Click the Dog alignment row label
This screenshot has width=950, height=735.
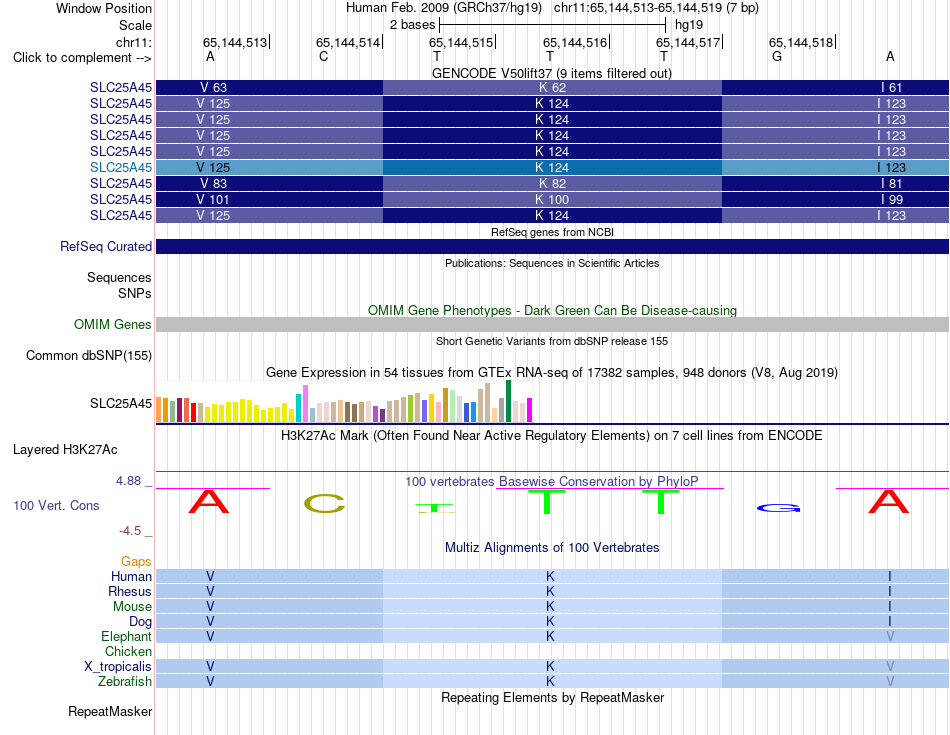140,622
